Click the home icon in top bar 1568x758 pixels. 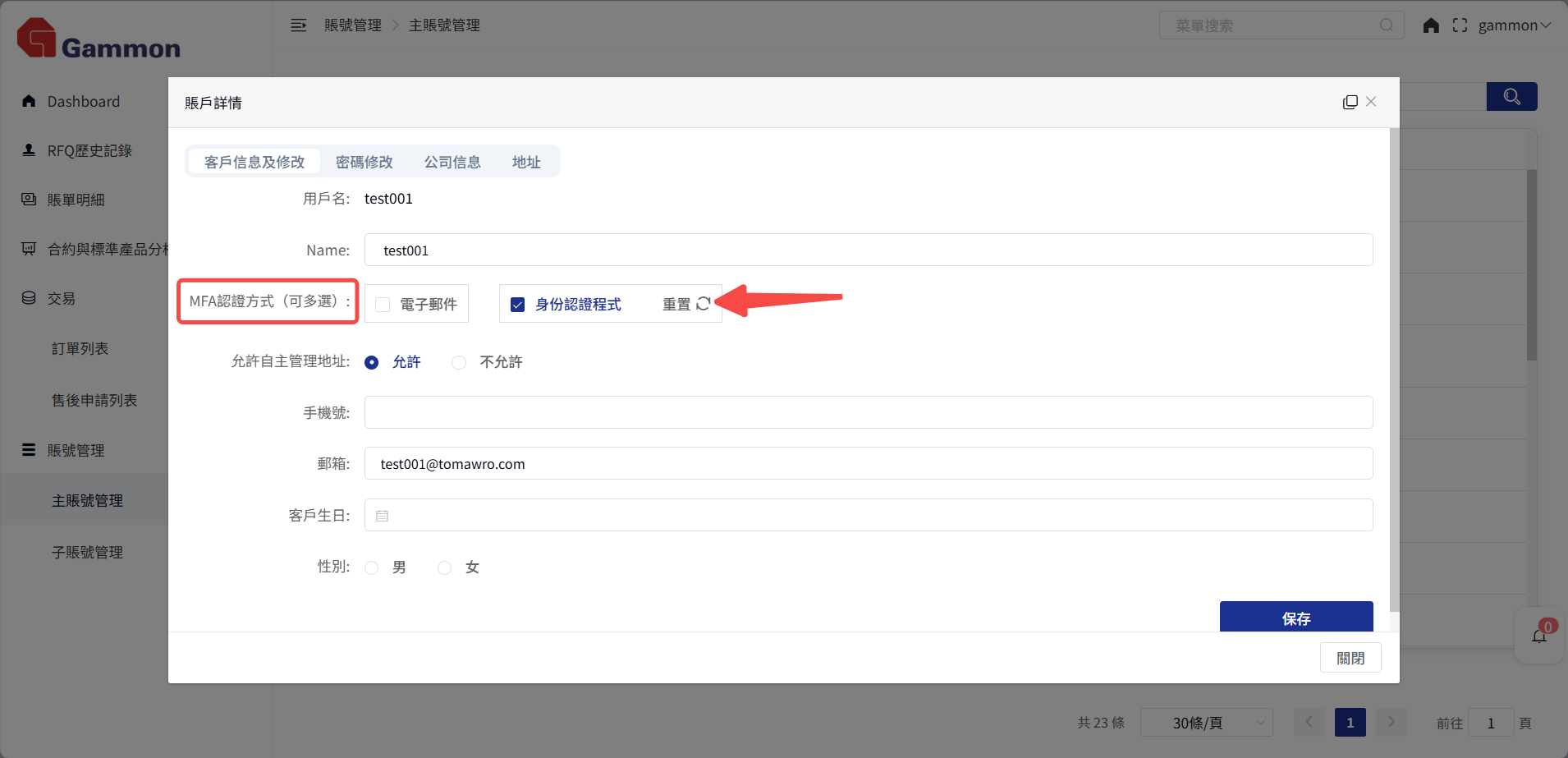pyautogui.click(x=1431, y=25)
